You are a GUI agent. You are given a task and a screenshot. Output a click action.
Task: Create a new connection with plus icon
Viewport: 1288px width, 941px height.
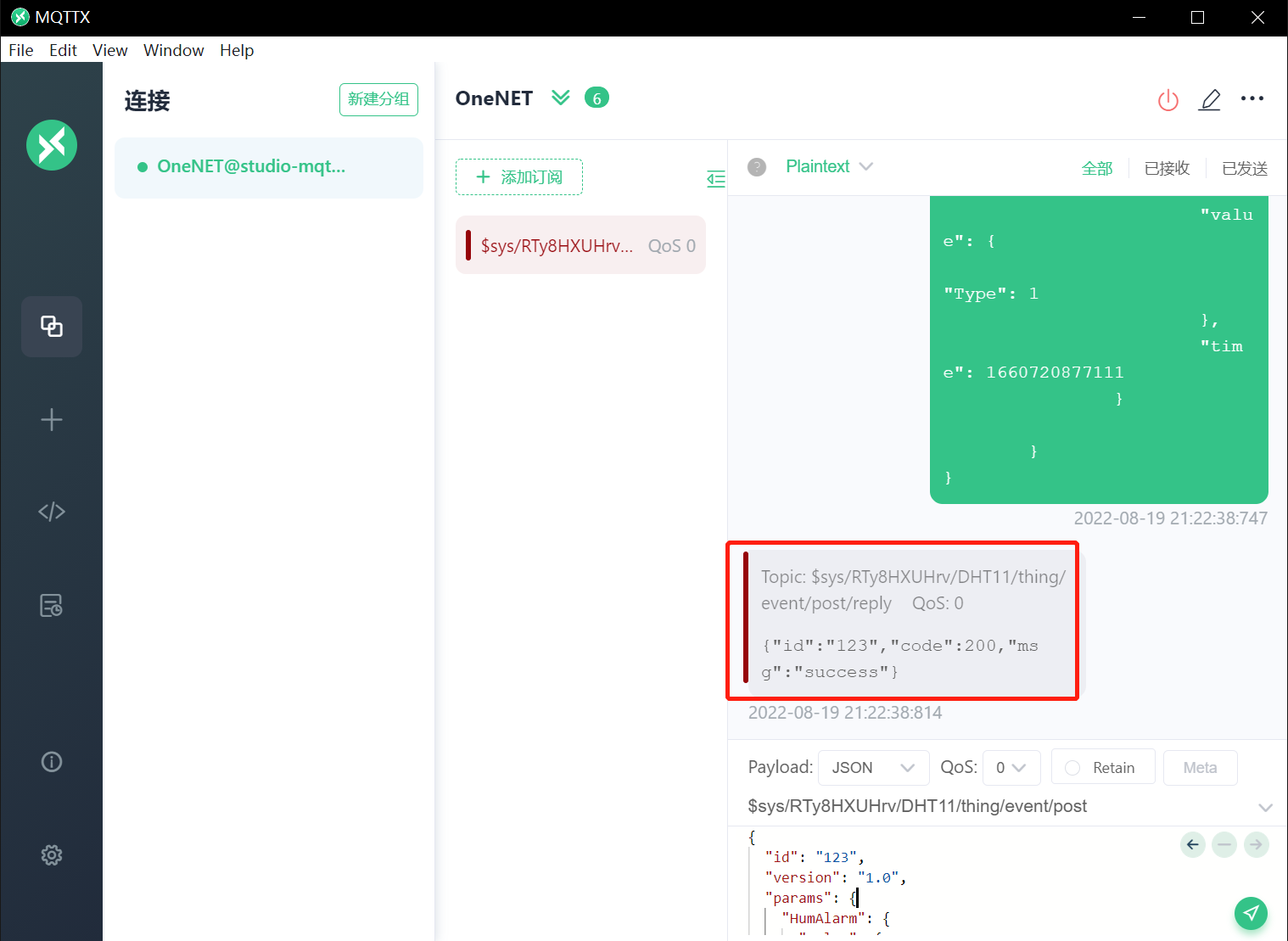coord(52,419)
